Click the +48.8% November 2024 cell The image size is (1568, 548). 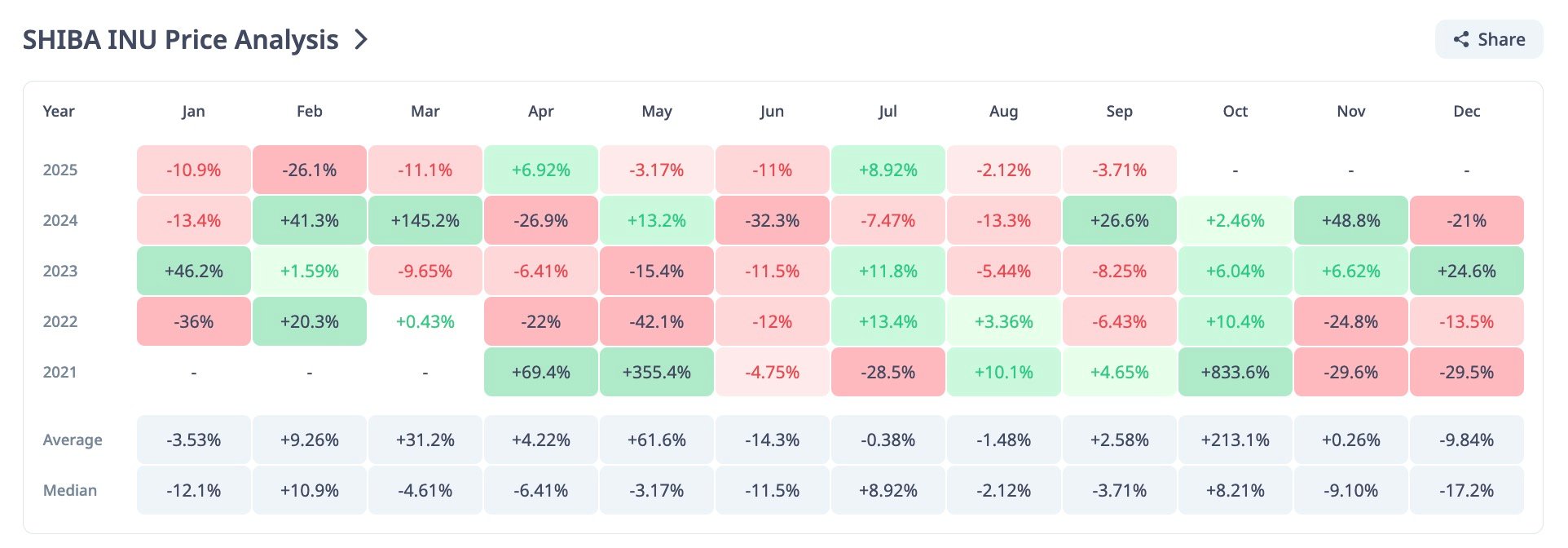coord(1350,220)
